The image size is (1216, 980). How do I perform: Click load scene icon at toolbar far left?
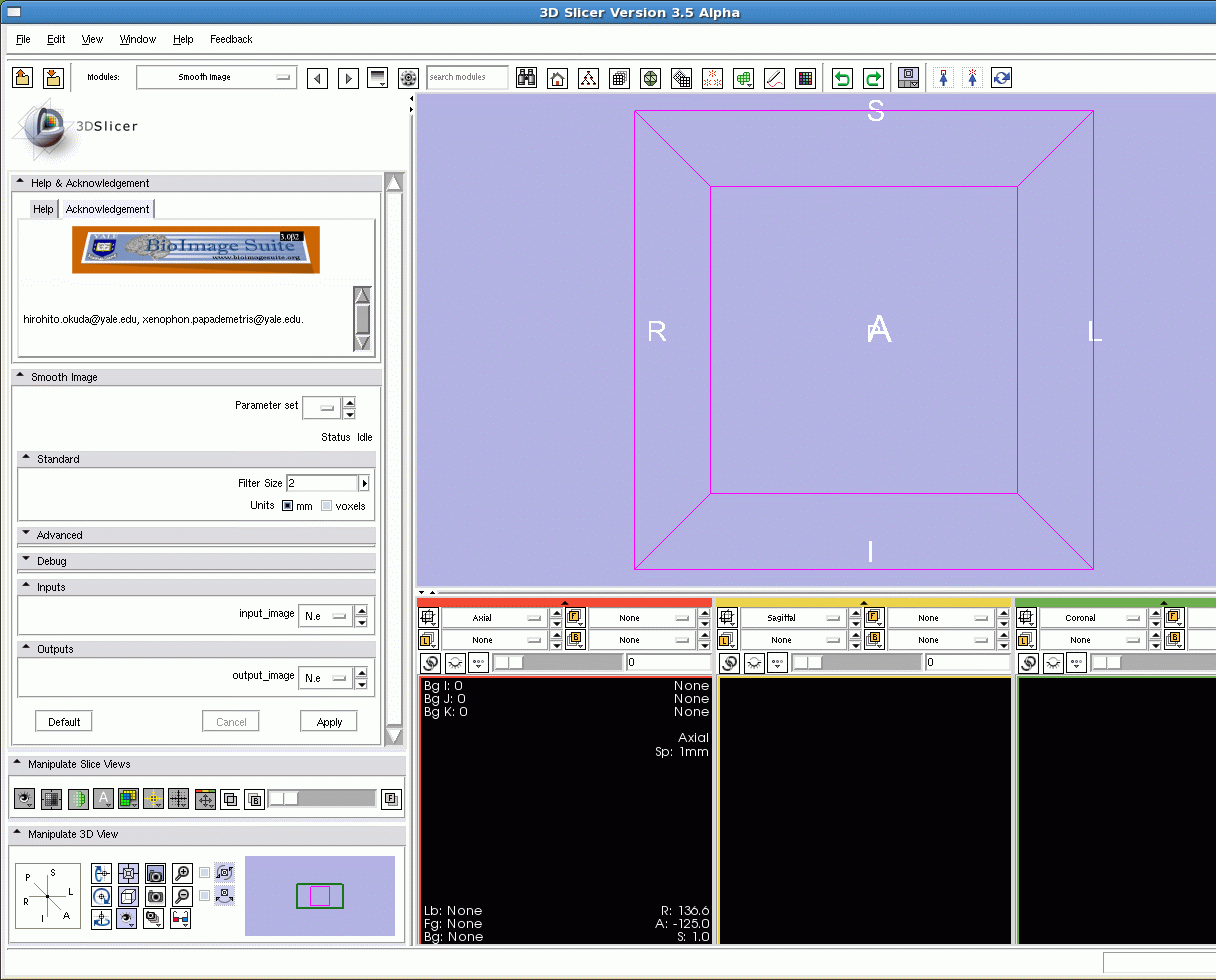[x=23, y=78]
